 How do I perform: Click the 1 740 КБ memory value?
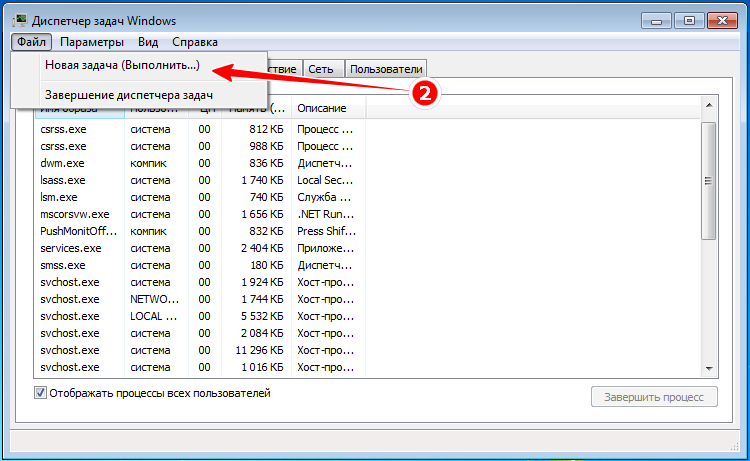[x=262, y=180]
